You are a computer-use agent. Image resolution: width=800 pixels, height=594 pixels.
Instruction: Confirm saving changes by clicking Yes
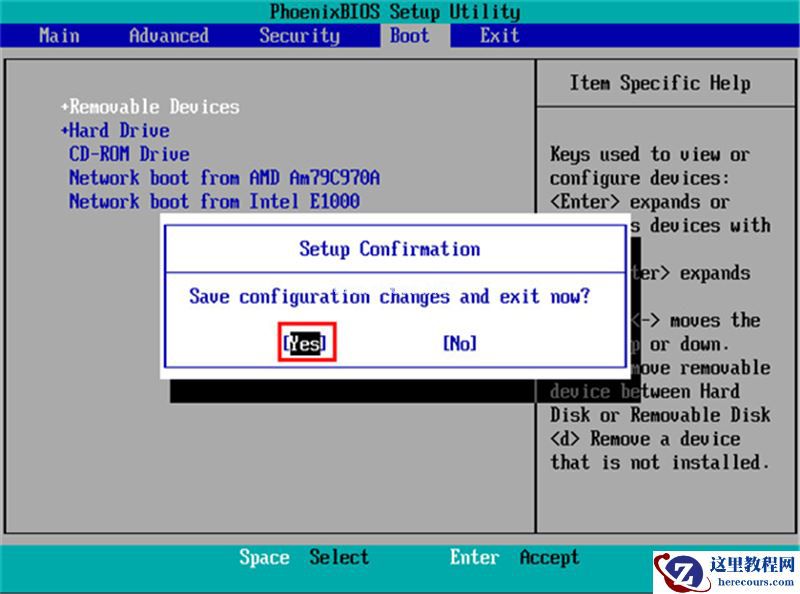pos(305,342)
